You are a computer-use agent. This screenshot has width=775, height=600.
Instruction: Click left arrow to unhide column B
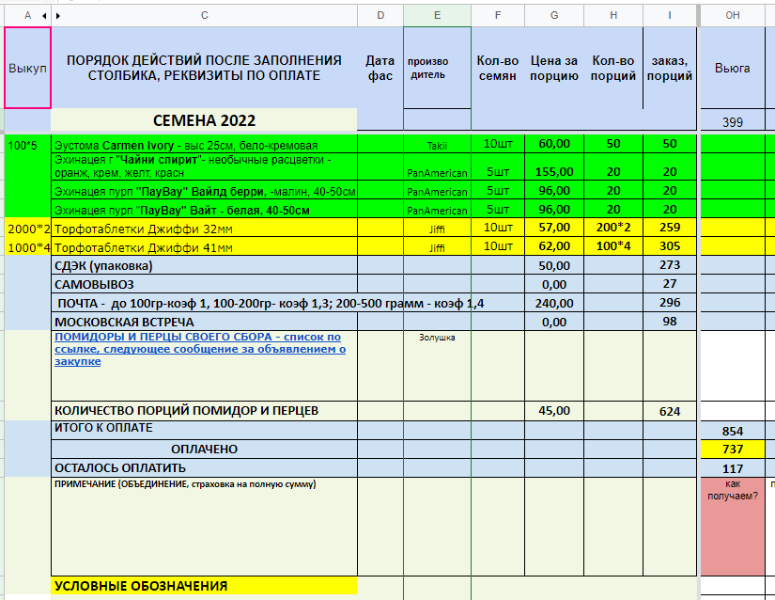pos(44,15)
